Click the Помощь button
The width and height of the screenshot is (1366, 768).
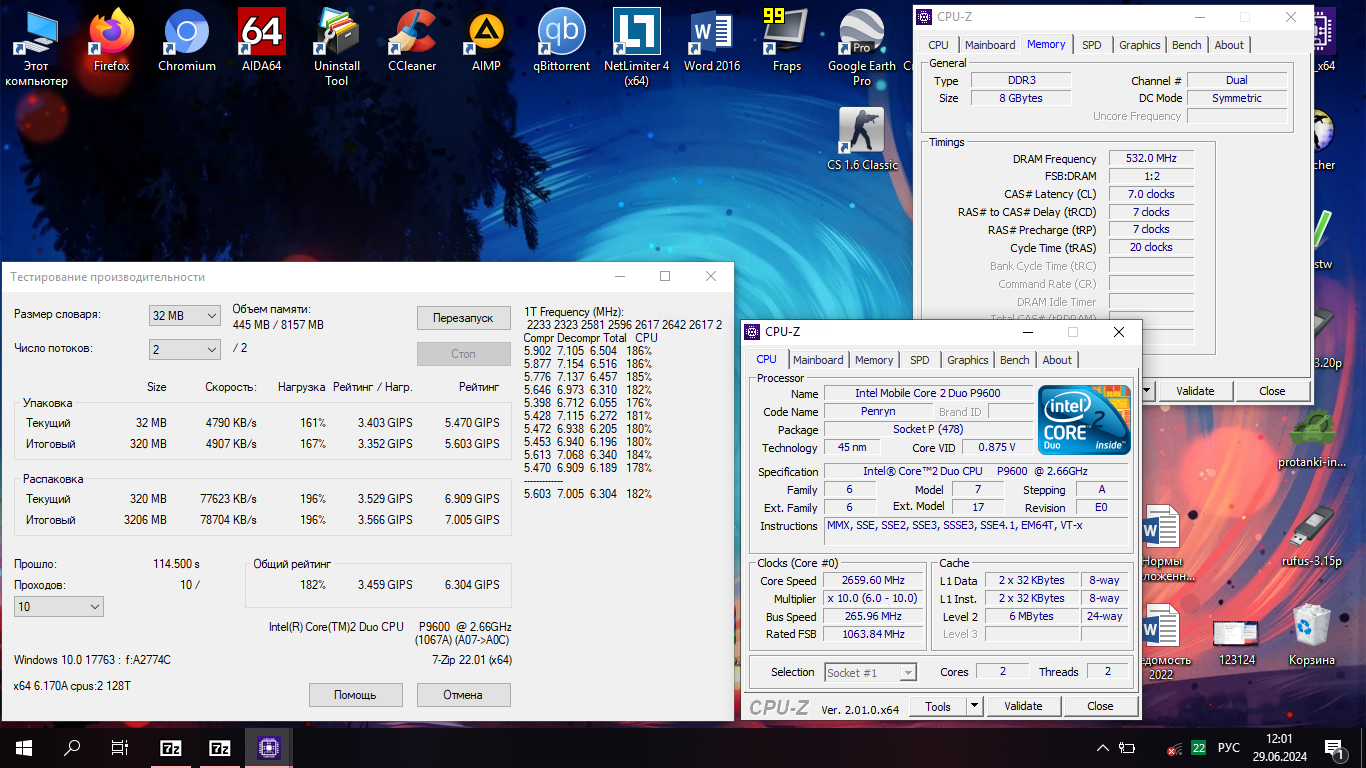(x=355, y=695)
